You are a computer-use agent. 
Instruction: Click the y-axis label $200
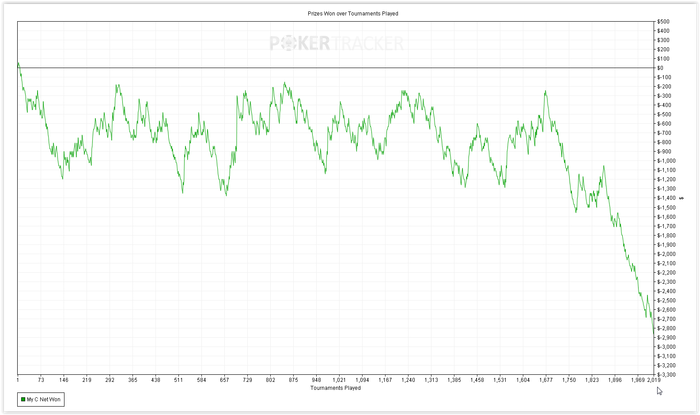tap(663, 50)
